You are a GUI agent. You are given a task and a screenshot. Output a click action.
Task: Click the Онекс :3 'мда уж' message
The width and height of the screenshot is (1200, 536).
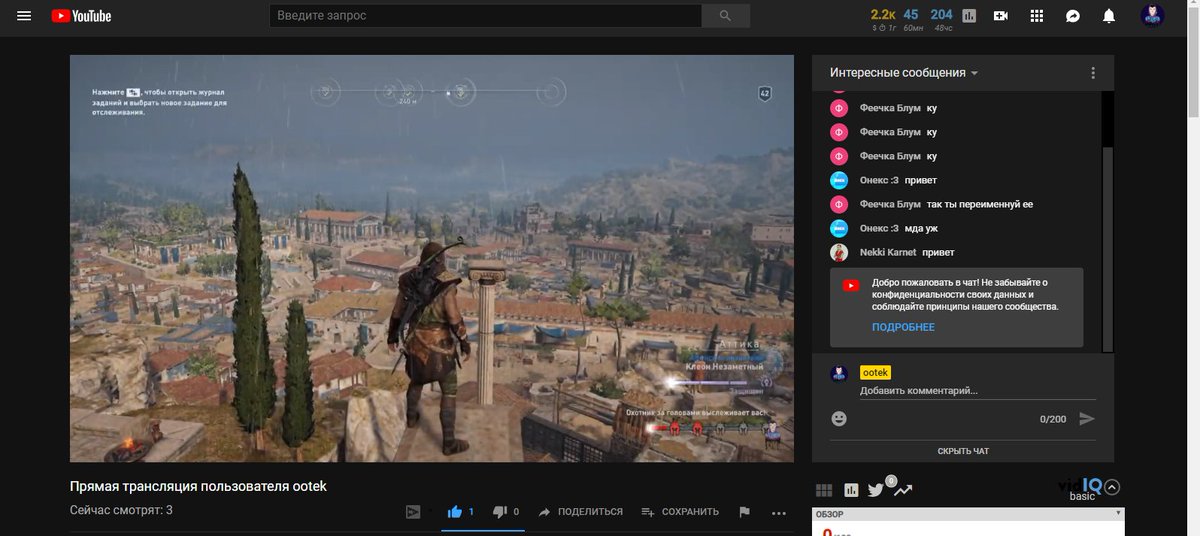(921, 228)
